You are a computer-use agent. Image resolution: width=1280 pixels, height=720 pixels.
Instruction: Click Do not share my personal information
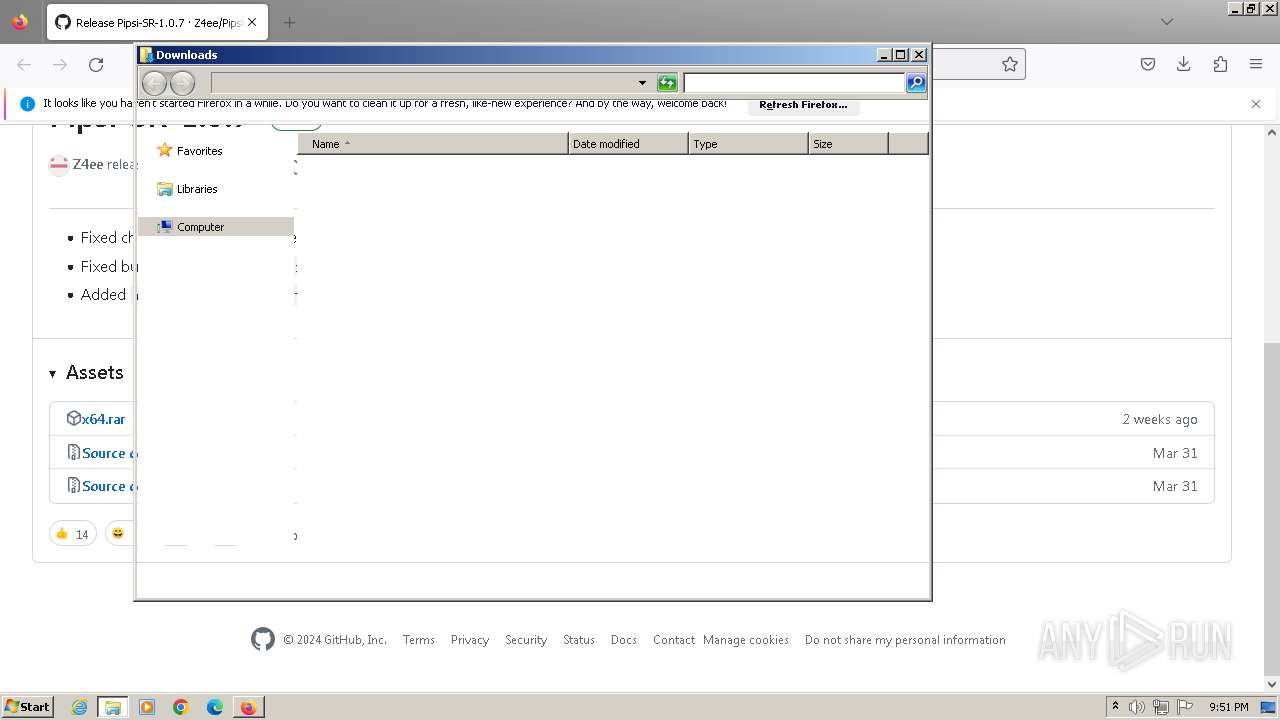(x=905, y=640)
